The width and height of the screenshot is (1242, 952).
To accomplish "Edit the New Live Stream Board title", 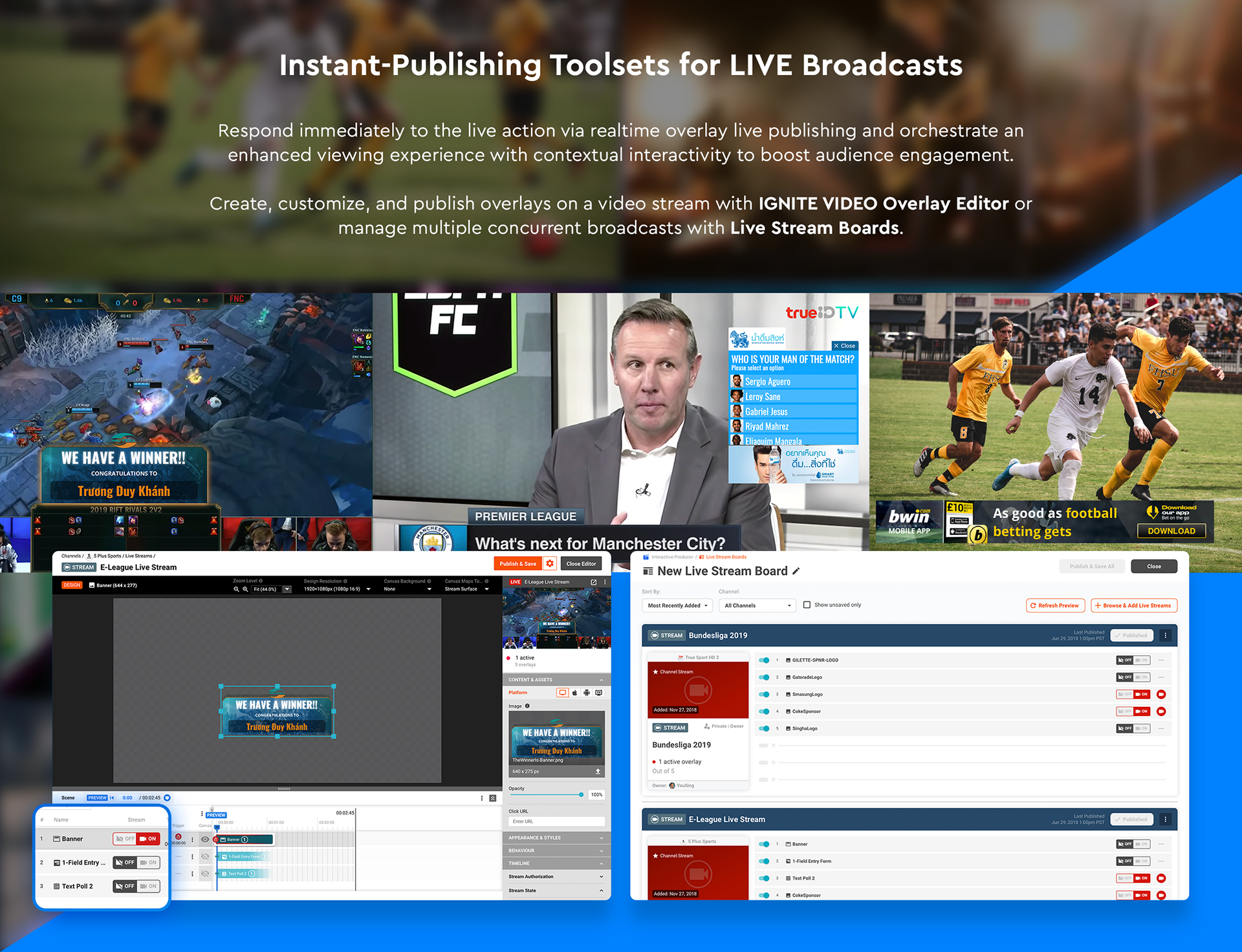I will [796, 571].
